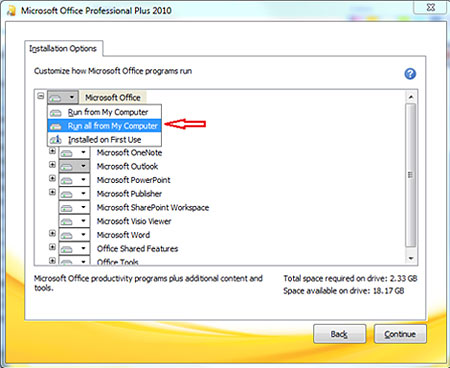The width and height of the screenshot is (450, 368).
Task: Expand the Microsoft OneNote node
Action: point(52,151)
